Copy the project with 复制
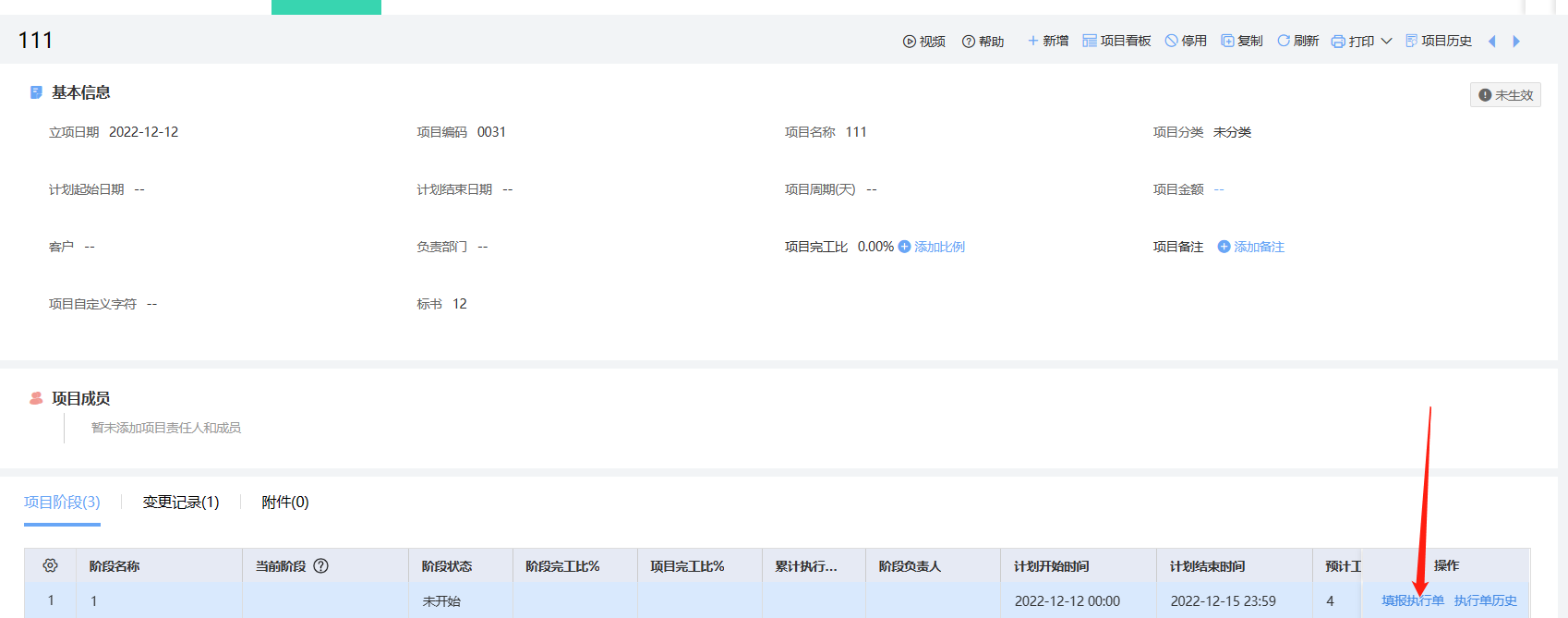Viewport: 1568px width, 618px height. point(1242,41)
